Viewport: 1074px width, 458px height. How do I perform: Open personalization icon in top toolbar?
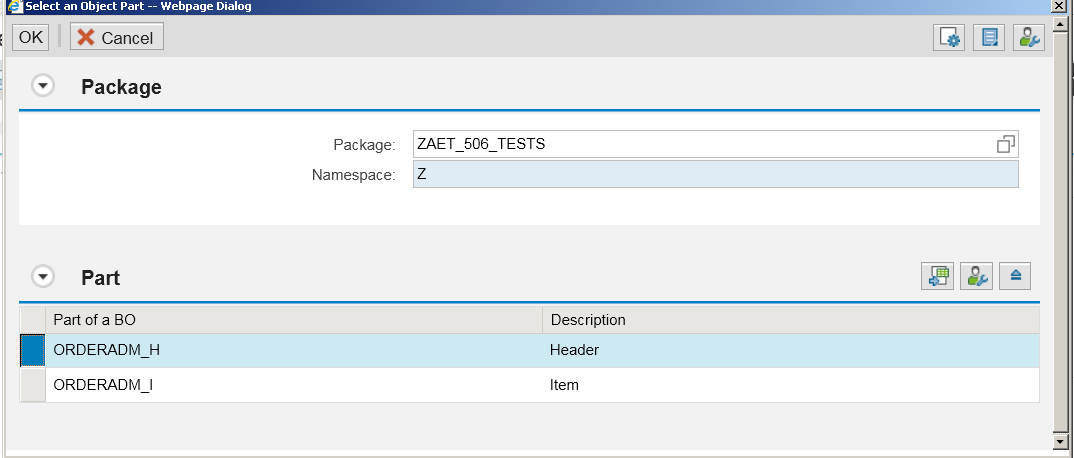[1029, 37]
